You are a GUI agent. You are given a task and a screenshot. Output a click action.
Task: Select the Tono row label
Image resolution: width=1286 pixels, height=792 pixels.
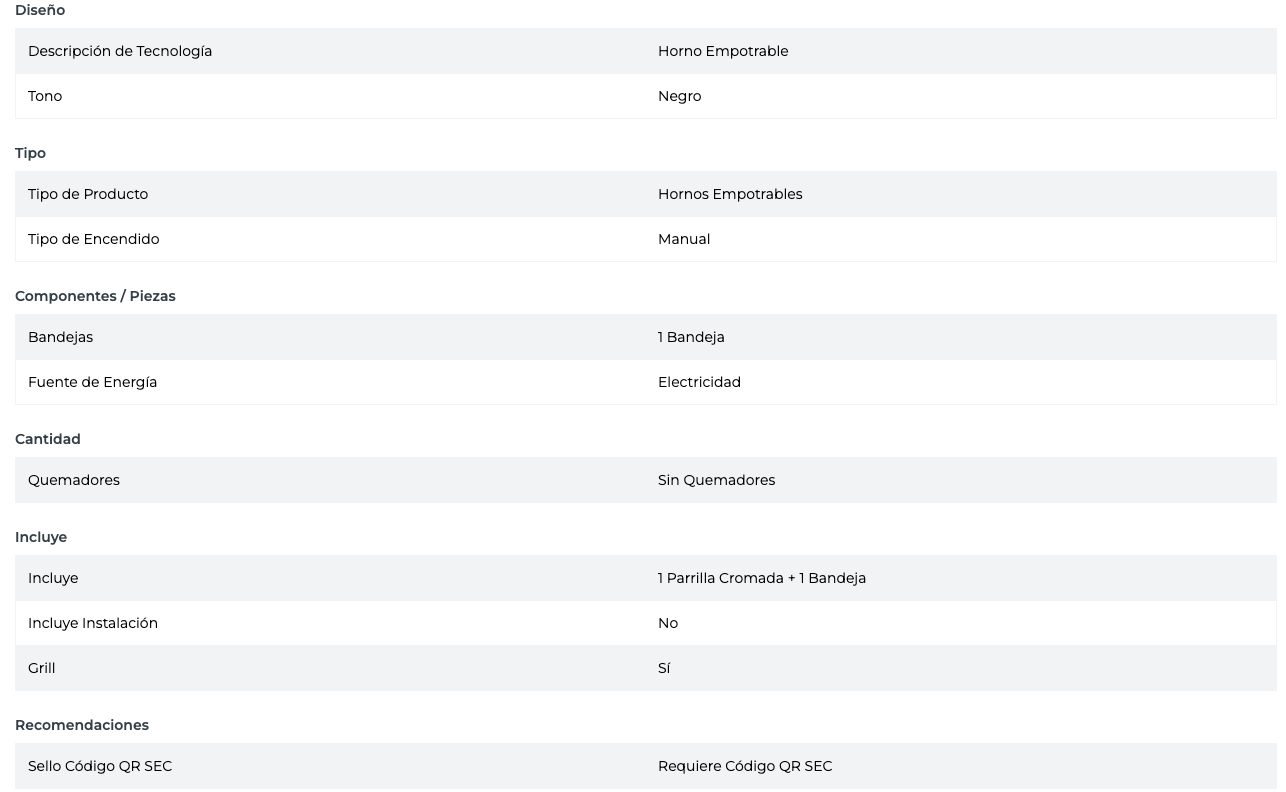(45, 96)
